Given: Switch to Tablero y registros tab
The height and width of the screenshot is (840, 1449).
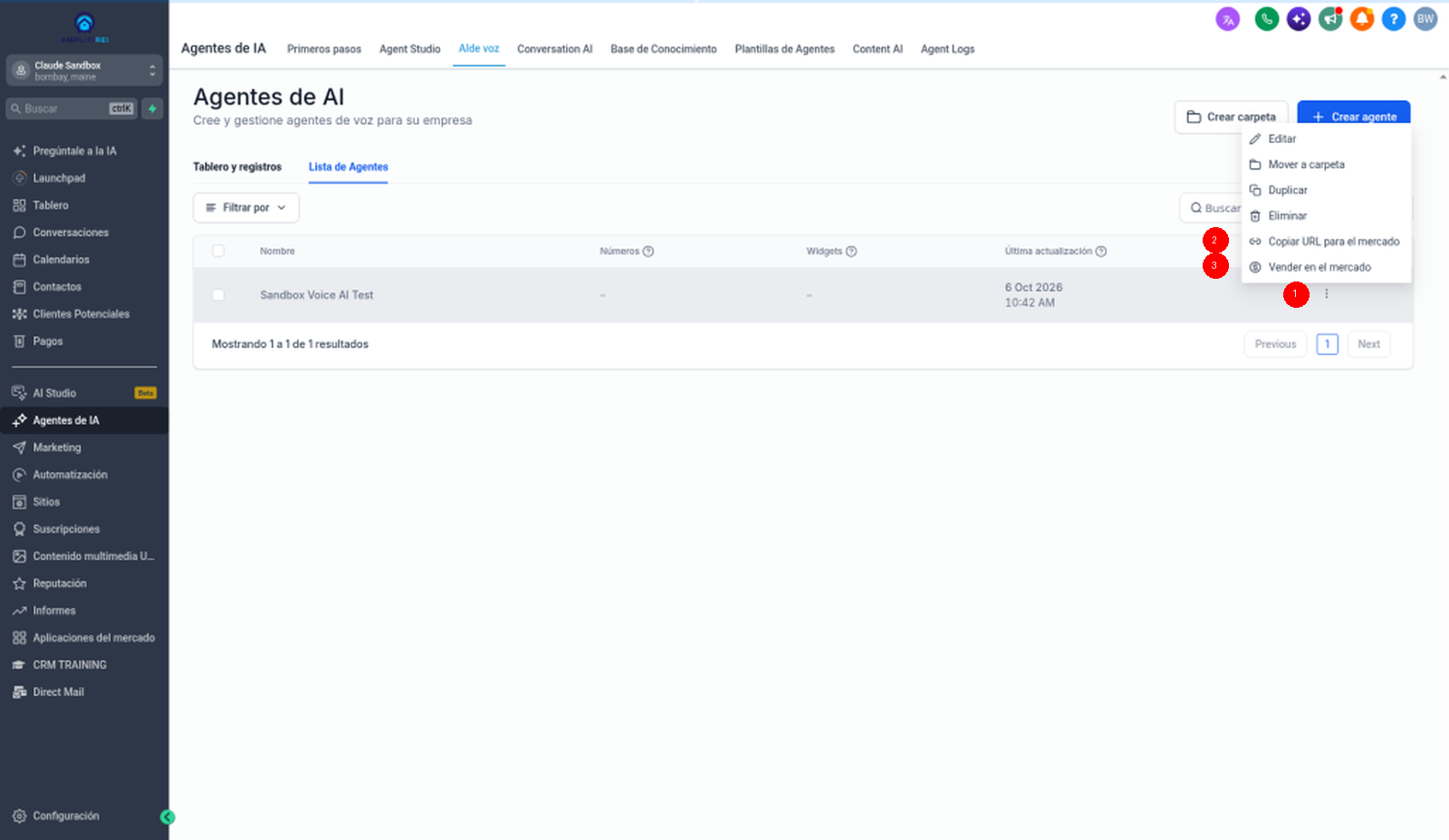Looking at the screenshot, I should click(x=237, y=167).
